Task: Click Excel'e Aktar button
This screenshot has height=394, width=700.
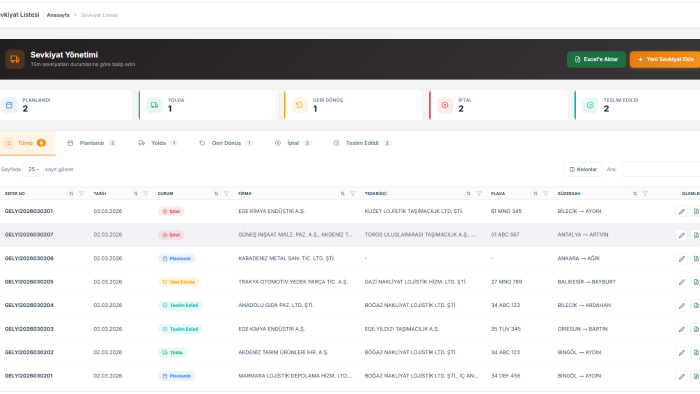Action: (x=596, y=59)
